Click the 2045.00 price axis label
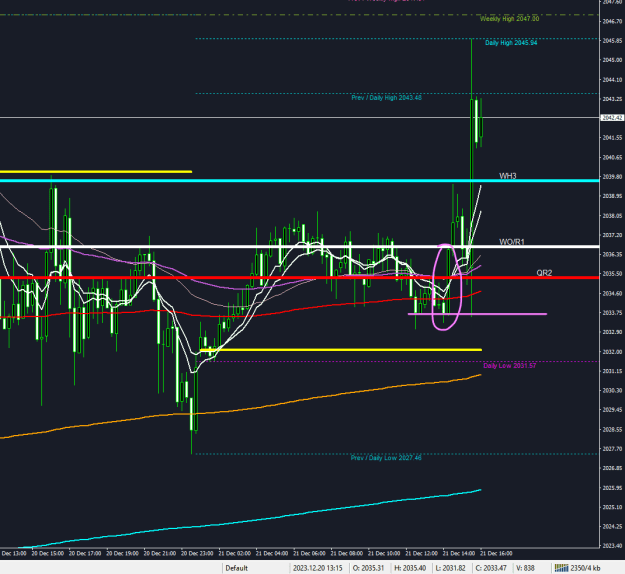The height and width of the screenshot is (574, 625). point(612,60)
